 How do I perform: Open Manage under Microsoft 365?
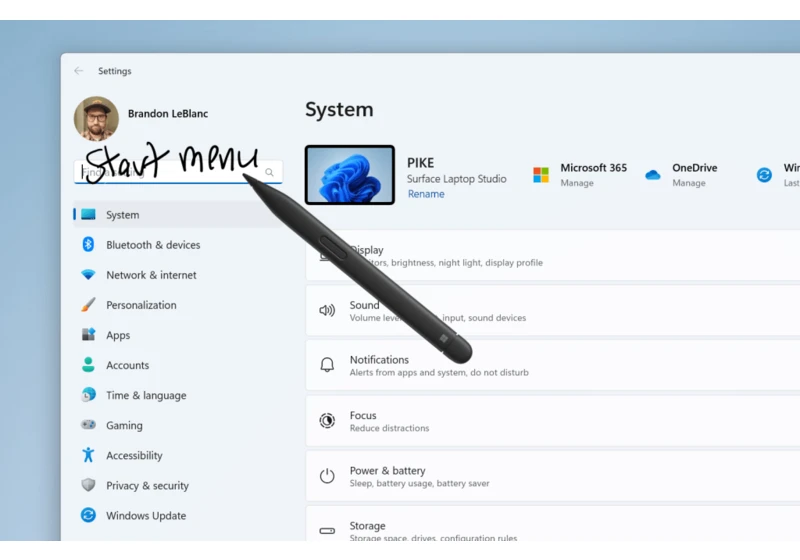pos(577,183)
